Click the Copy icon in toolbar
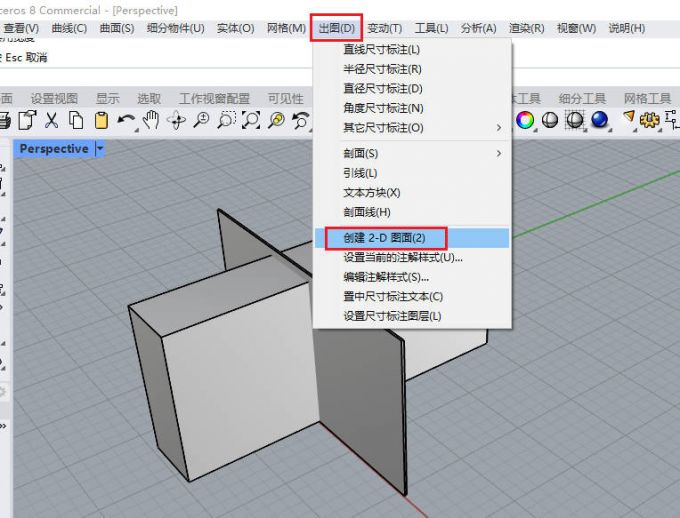This screenshot has width=680, height=518. pyautogui.click(x=76, y=120)
